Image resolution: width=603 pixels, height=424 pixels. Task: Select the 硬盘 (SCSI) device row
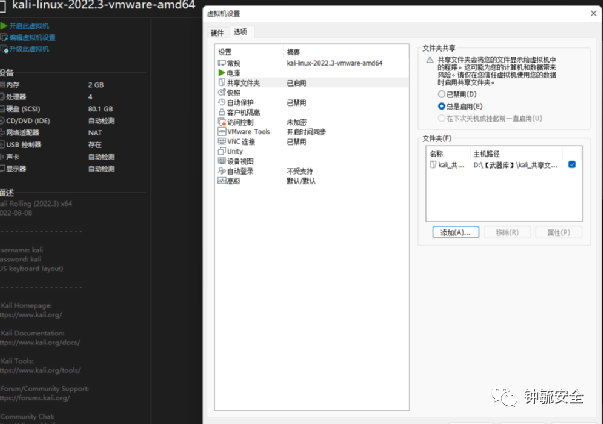(58, 109)
